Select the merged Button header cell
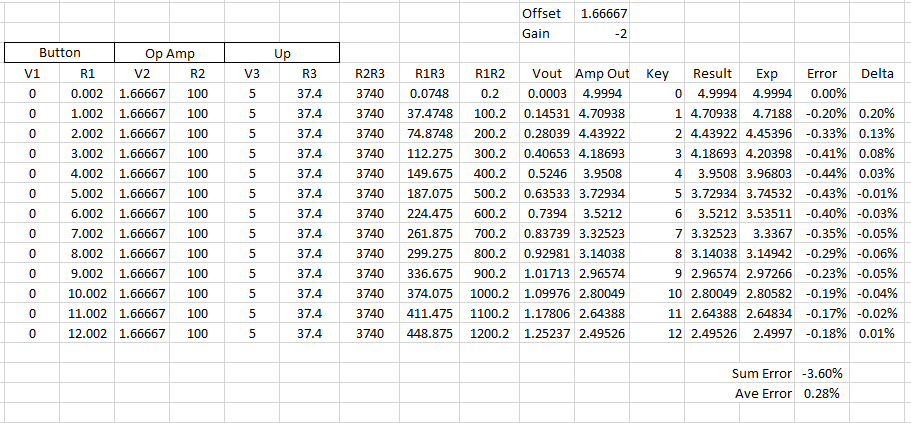Image resolution: width=911 pixels, height=423 pixels. tap(60, 53)
